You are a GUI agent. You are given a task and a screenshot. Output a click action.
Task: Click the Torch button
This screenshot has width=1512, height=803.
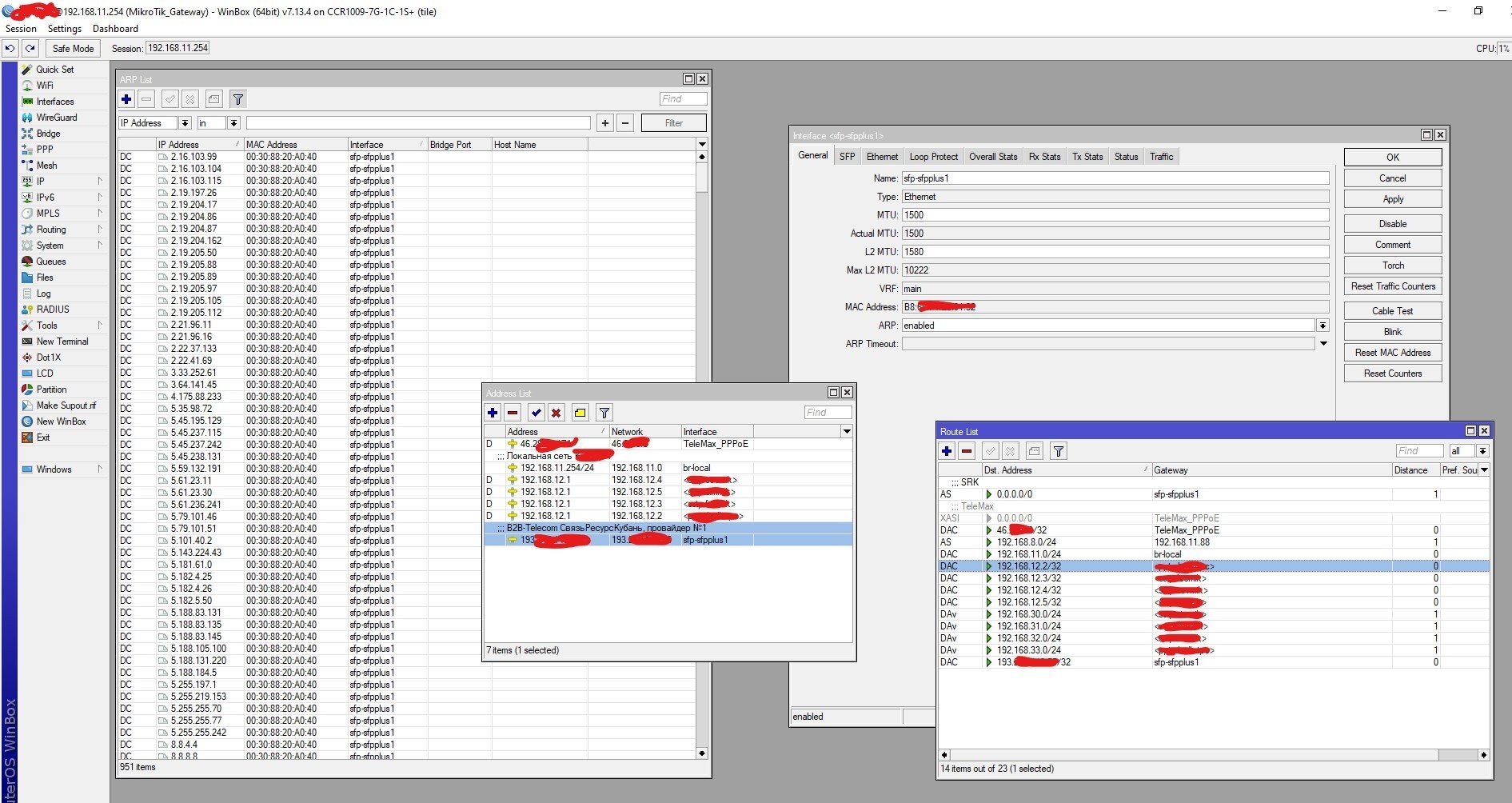(x=1392, y=266)
